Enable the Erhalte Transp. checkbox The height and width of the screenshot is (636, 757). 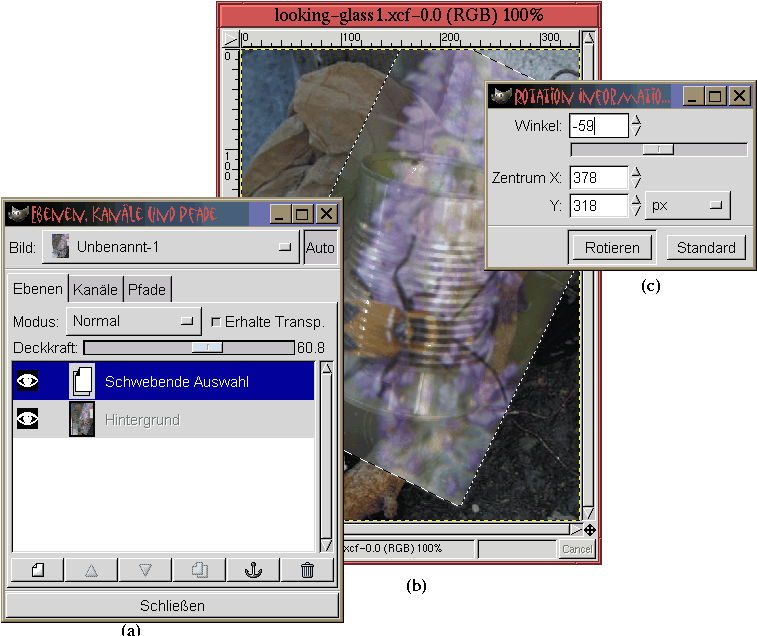216,322
